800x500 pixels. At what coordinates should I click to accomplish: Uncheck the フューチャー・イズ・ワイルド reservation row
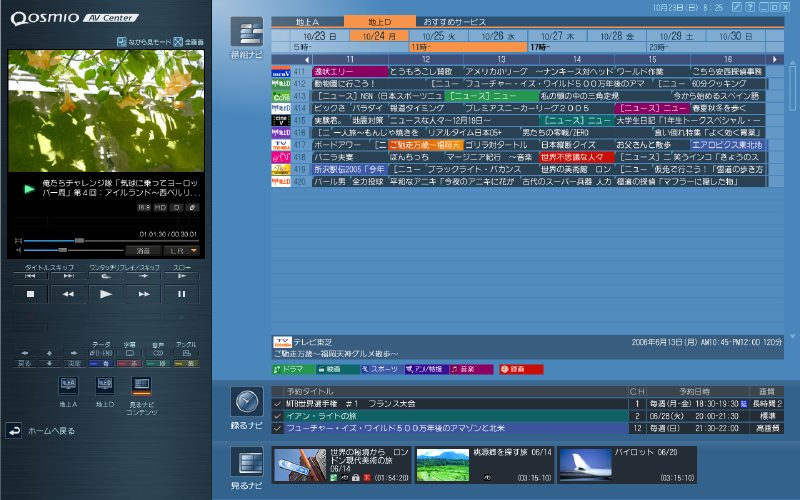coord(279,427)
